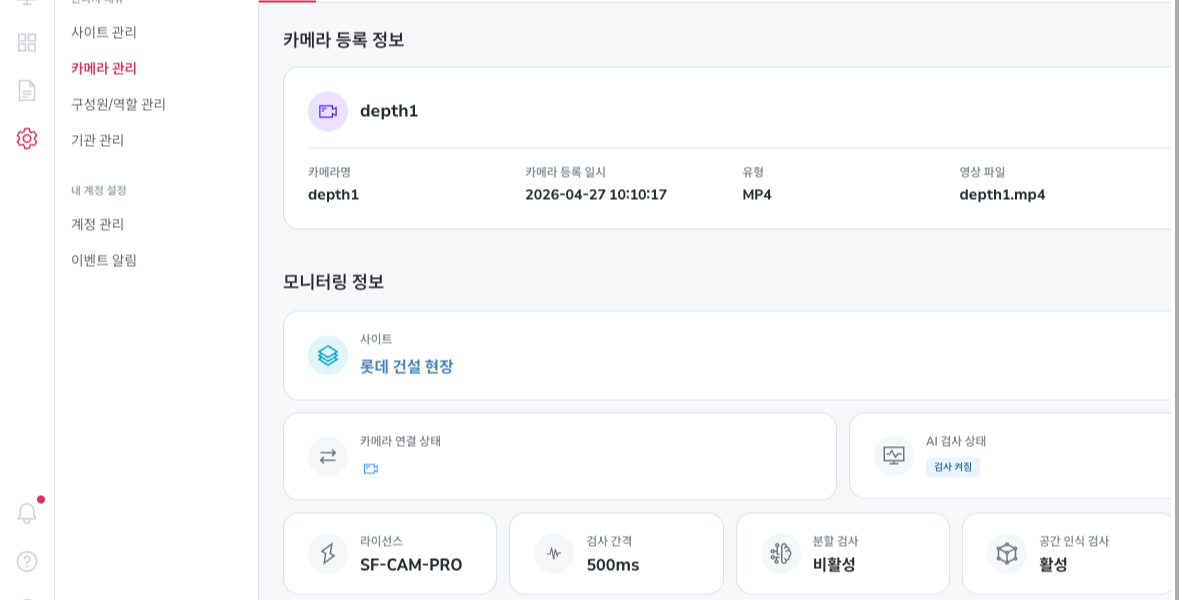Follow the 롯데 건설 현장 site link
Image resolution: width=1182 pixels, height=600 pixels.
(x=406, y=367)
